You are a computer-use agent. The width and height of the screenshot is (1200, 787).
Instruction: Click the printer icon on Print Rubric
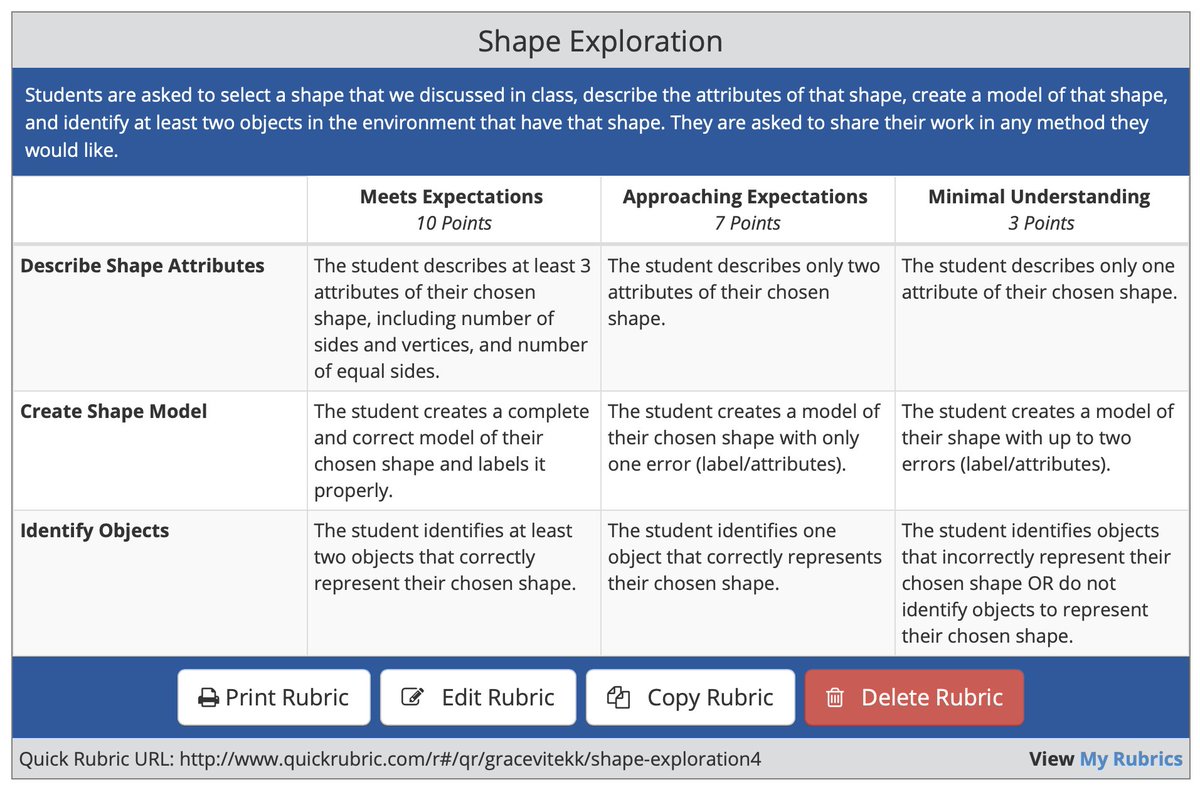click(208, 698)
